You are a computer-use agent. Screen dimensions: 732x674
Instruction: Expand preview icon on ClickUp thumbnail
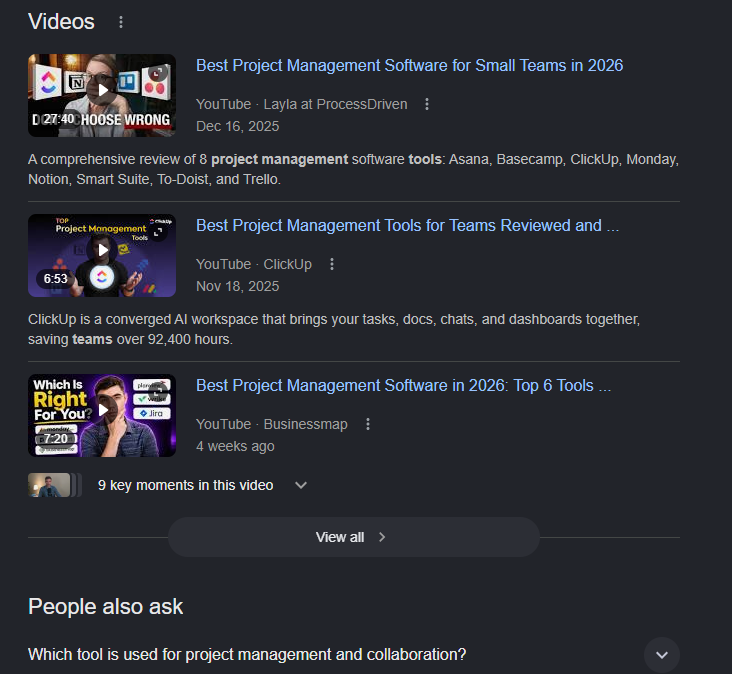(x=158, y=232)
